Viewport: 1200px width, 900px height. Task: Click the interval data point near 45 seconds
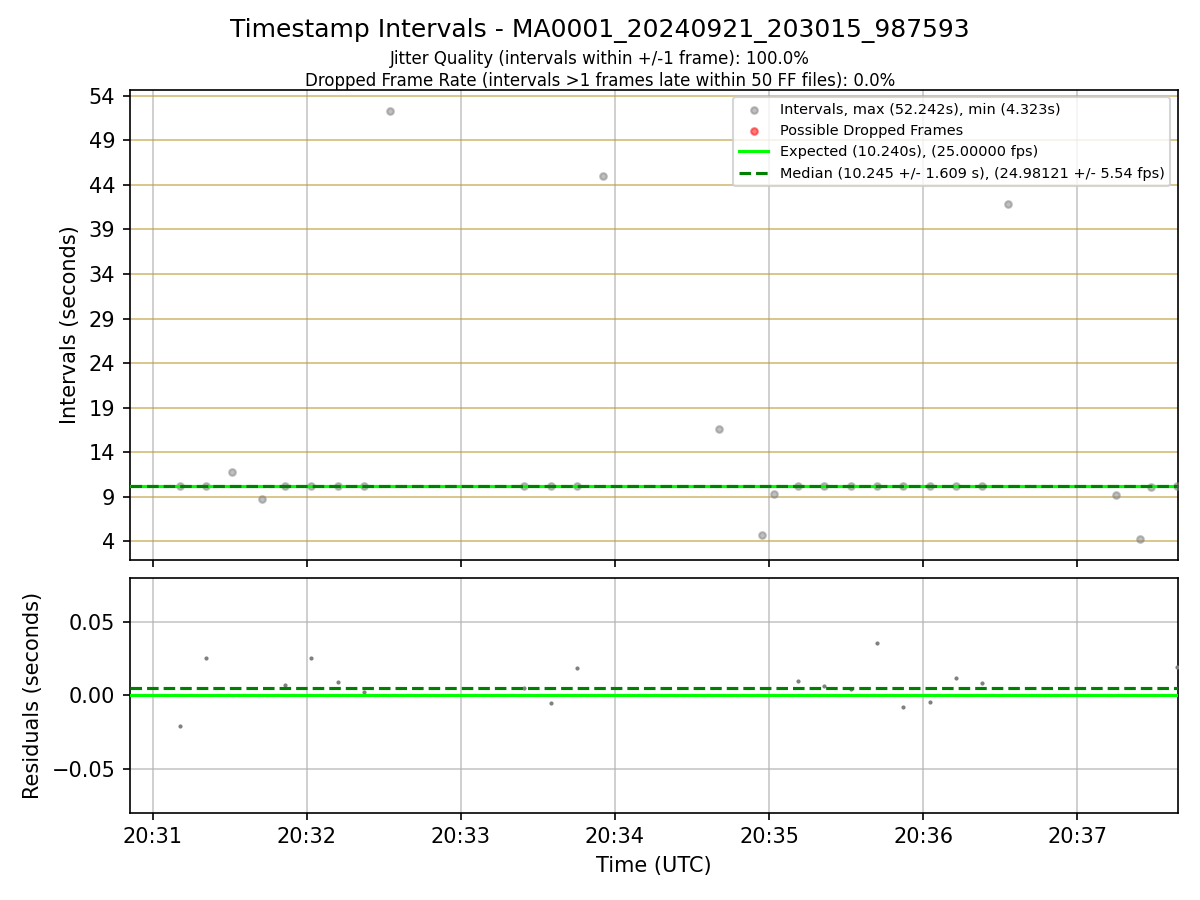point(603,176)
